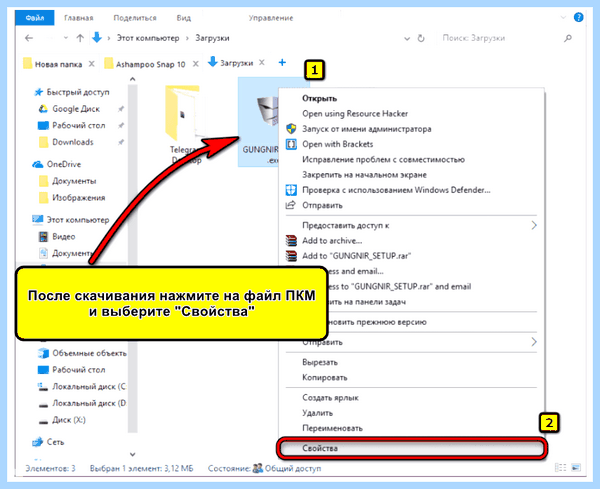
Task: Open the Downloads quick access folder
Action: point(66,142)
